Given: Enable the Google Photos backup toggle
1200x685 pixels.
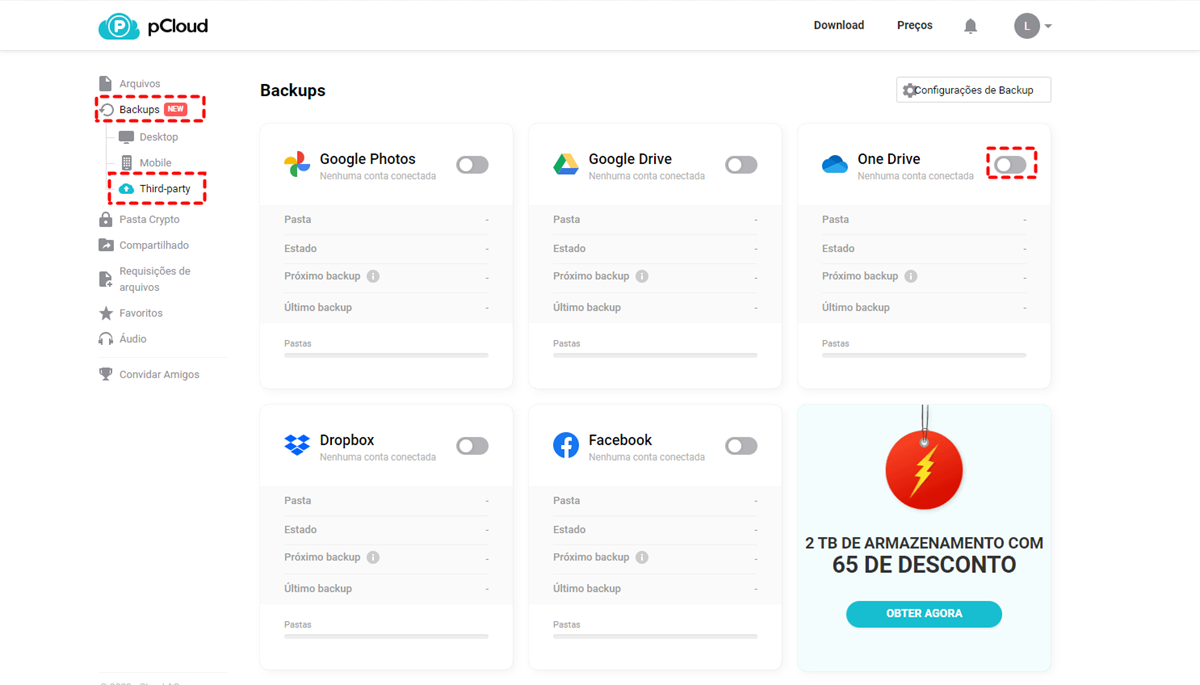Looking at the screenshot, I should pos(472,165).
